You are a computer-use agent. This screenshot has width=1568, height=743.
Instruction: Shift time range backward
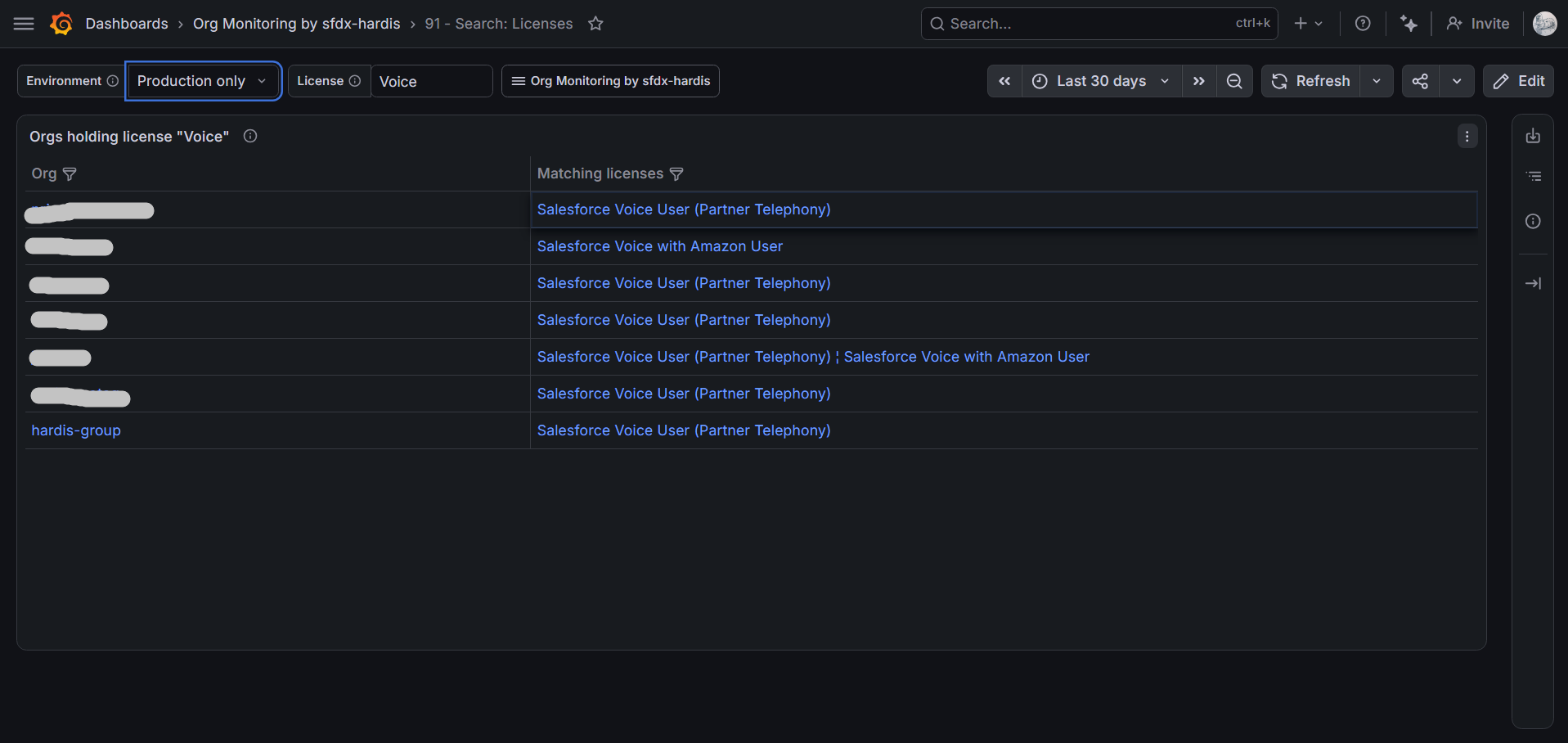pos(1004,81)
